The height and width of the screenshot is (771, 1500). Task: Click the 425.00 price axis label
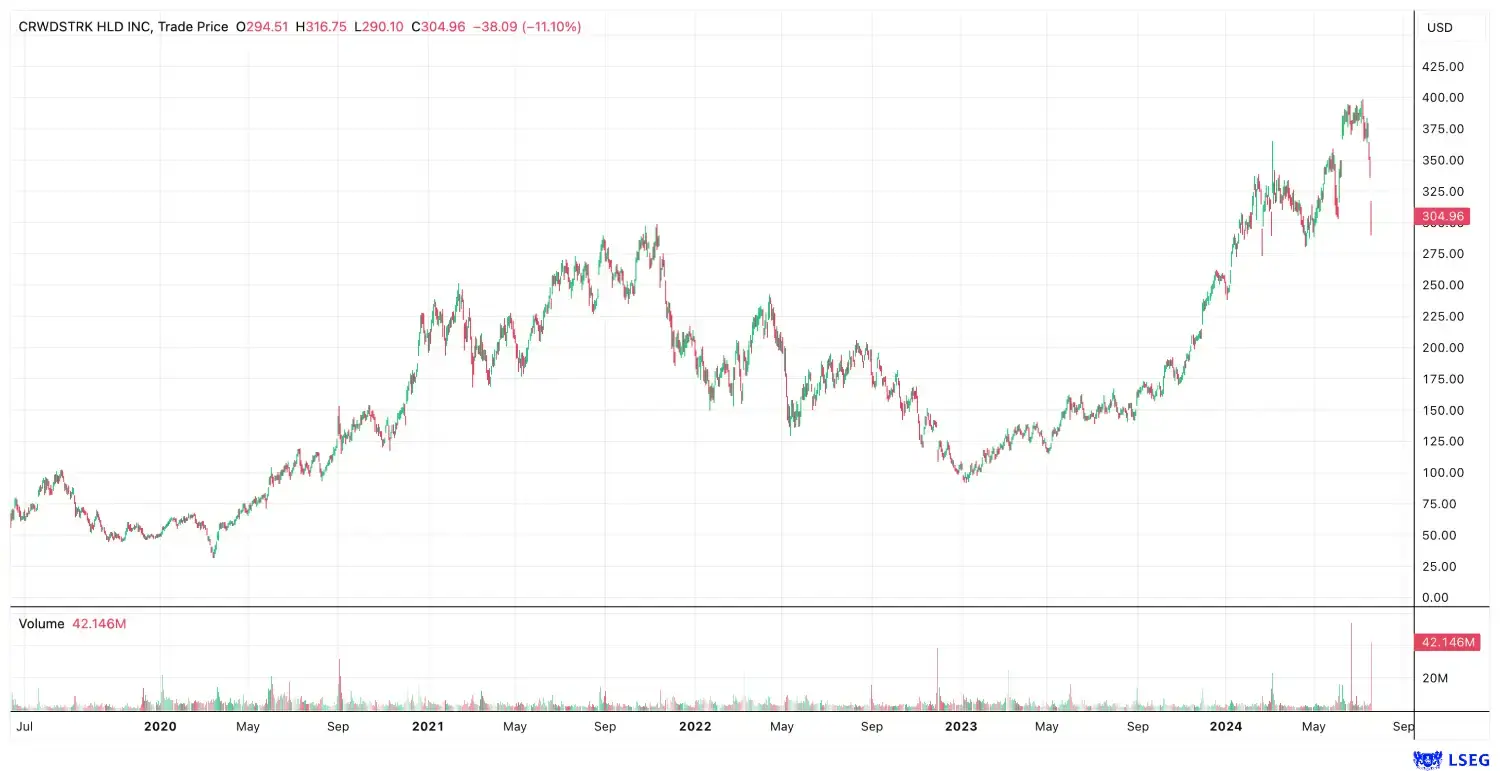tap(1443, 66)
